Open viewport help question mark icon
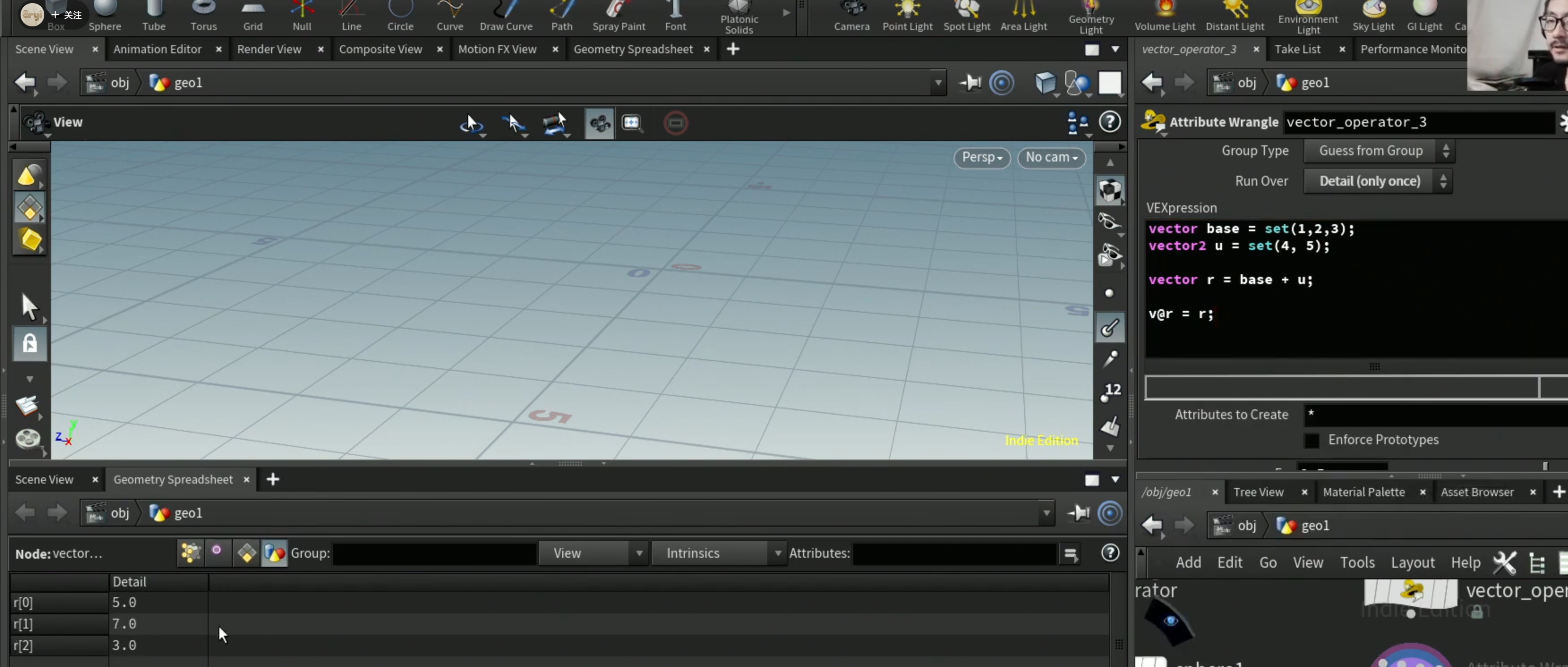Image resolution: width=1568 pixels, height=667 pixels. pos(1110,122)
